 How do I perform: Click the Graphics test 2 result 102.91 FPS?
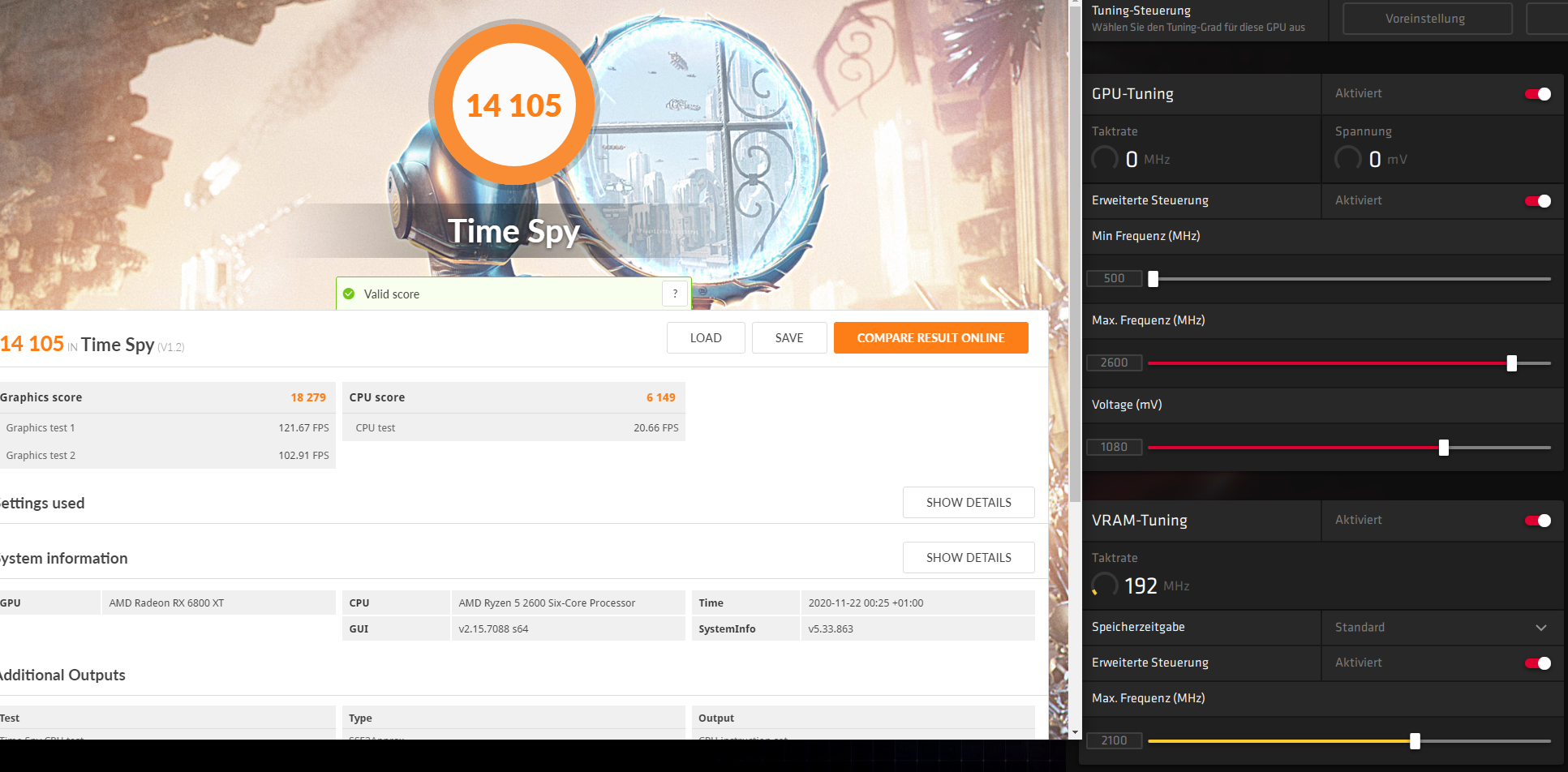tap(304, 456)
